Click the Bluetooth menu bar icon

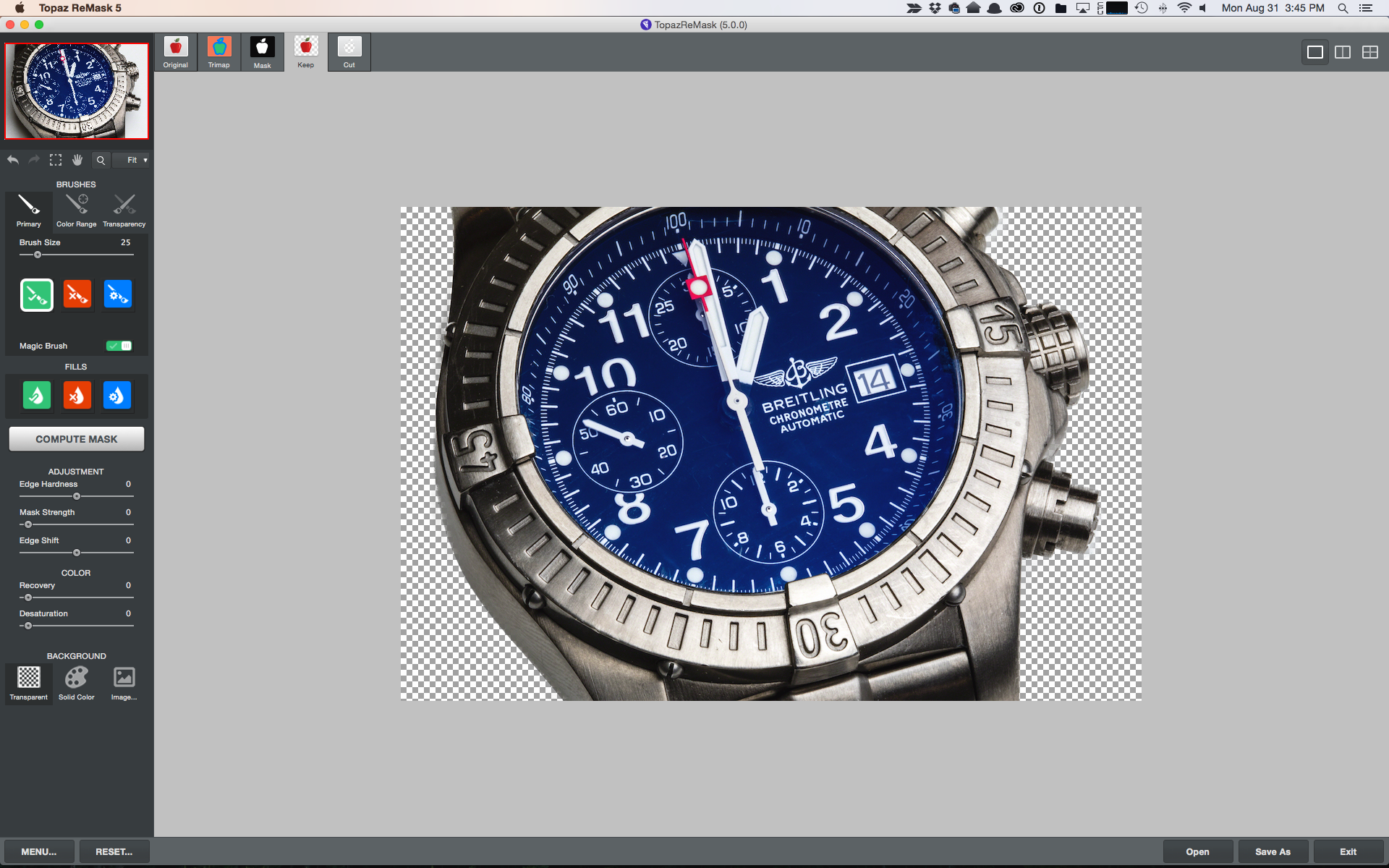pos(1163,8)
